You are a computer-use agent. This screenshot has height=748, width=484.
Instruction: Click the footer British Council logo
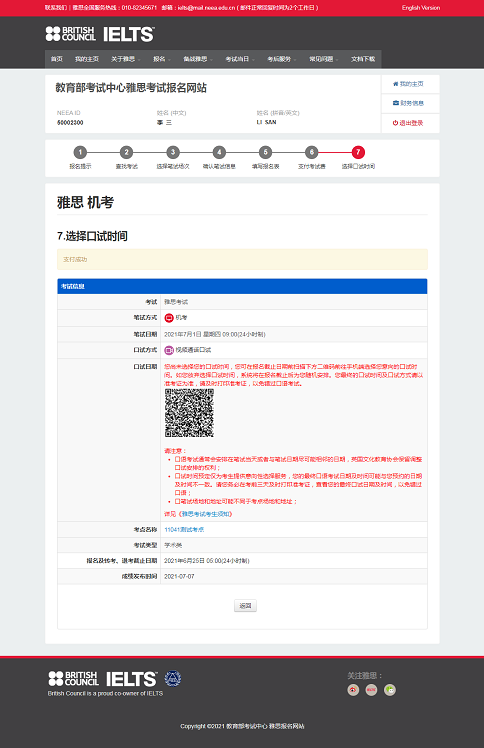coord(73,678)
